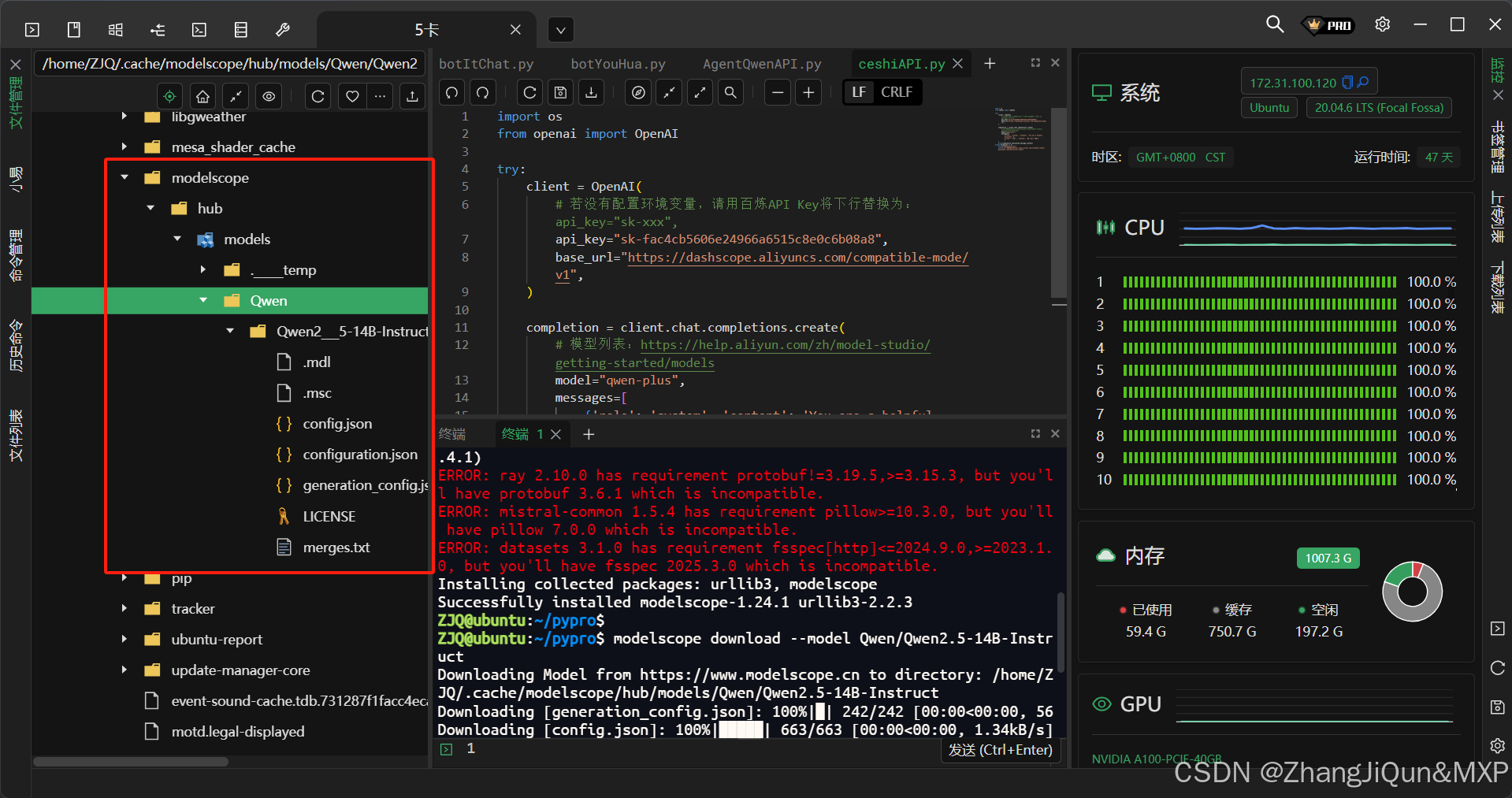Select CRLF line ending
This screenshot has width=1512, height=798.
pos(897,92)
